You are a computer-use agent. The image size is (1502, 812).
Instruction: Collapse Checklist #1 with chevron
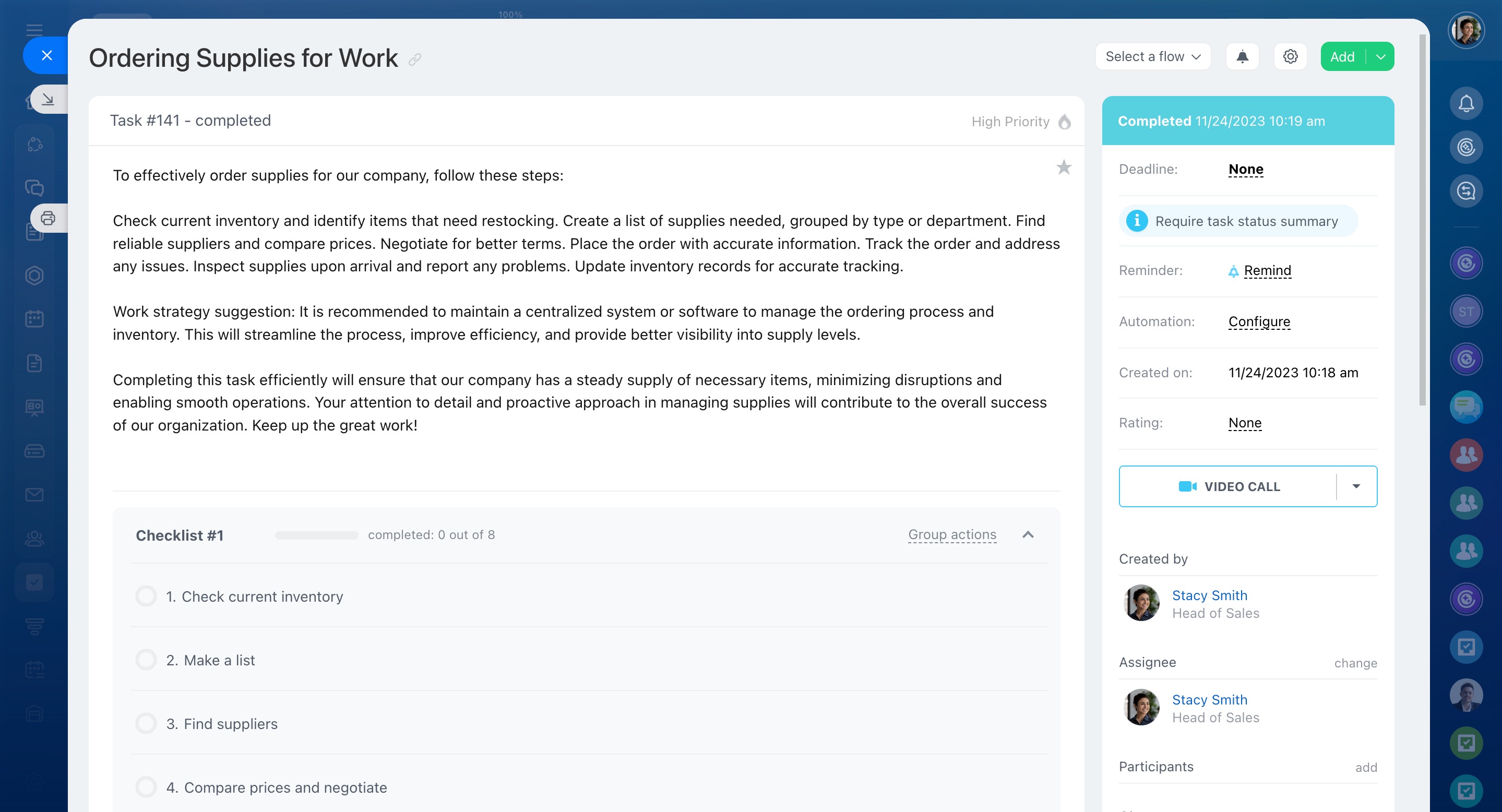[x=1028, y=534]
